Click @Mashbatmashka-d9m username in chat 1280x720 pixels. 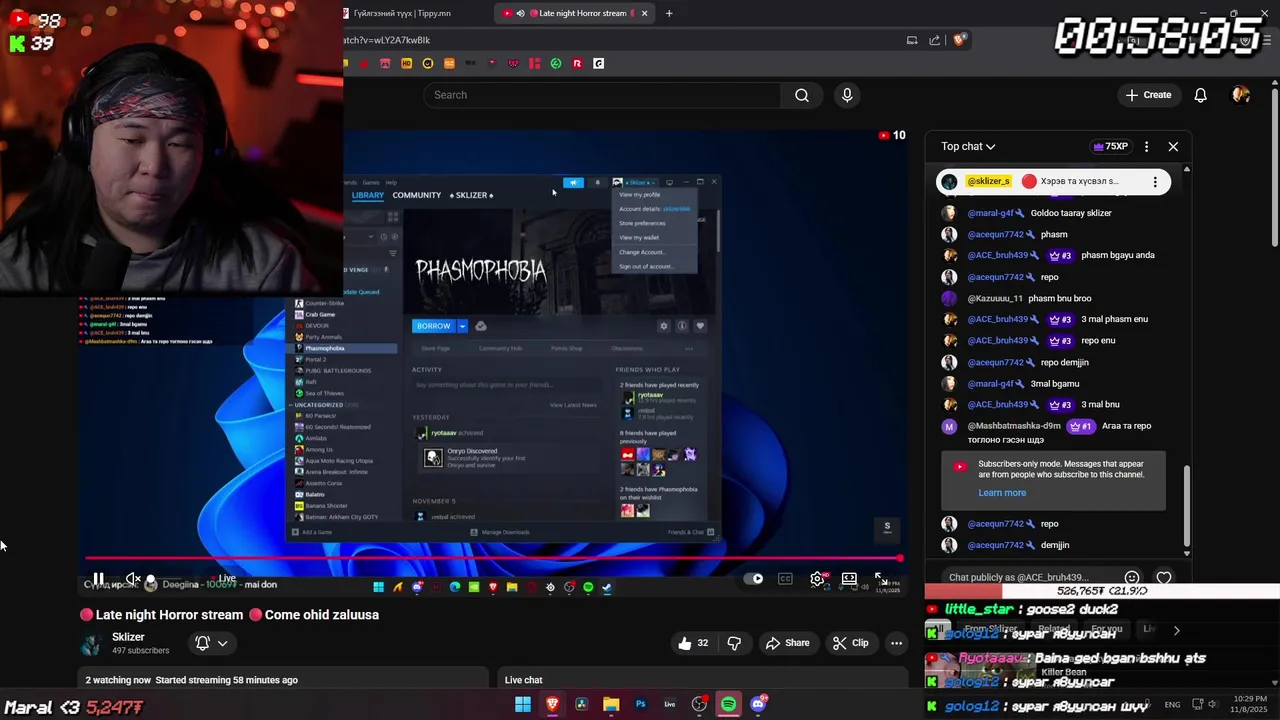(x=1014, y=426)
